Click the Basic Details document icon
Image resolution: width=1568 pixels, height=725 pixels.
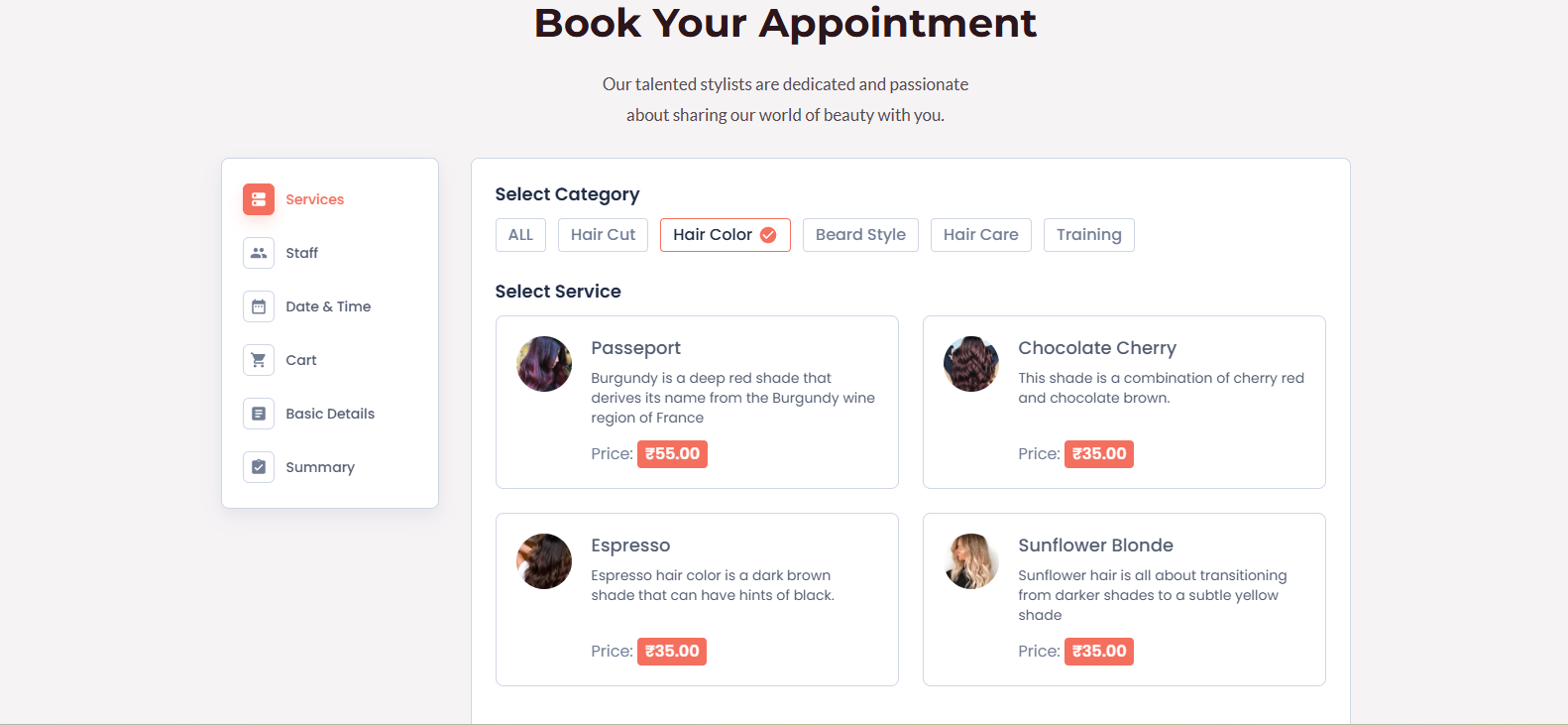(x=259, y=414)
